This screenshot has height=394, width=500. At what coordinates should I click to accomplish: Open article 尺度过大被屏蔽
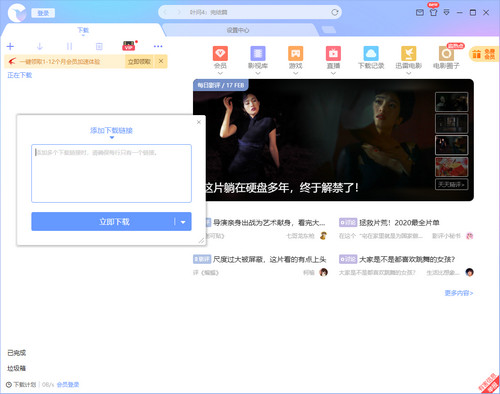pyautogui.click(x=269, y=259)
